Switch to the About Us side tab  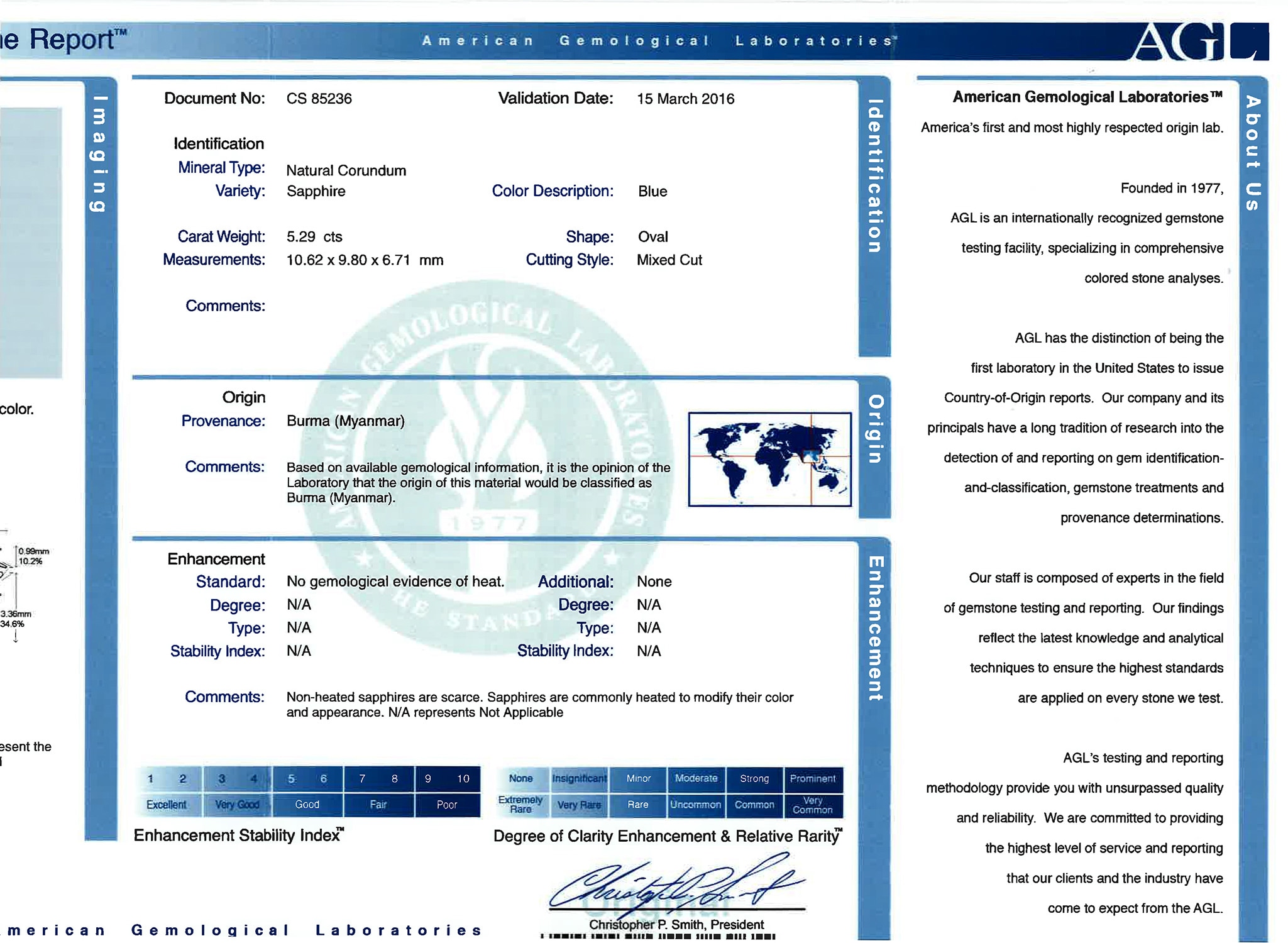pyautogui.click(x=1252, y=153)
